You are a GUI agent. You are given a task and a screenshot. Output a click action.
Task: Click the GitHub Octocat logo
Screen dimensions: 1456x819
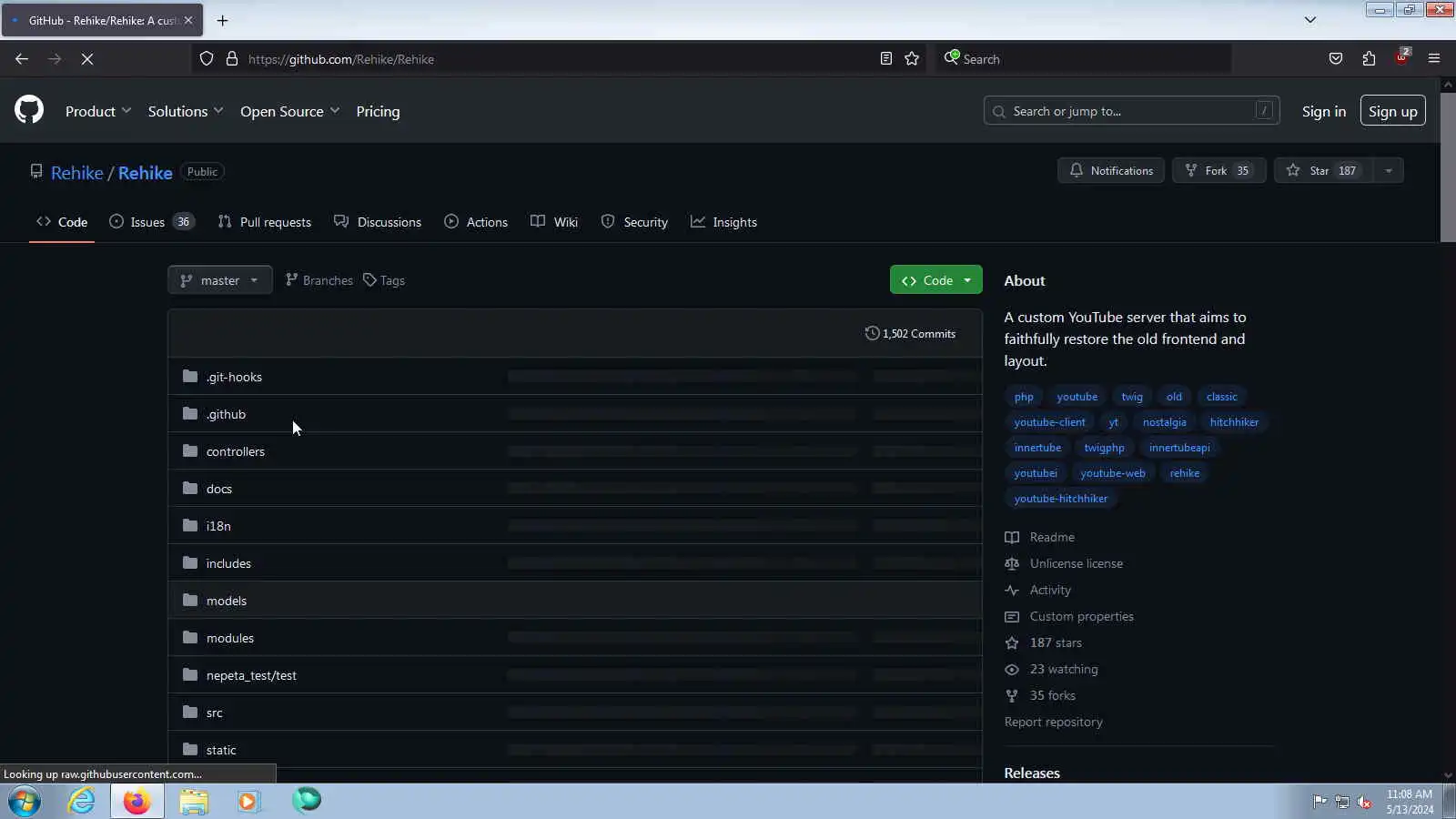(29, 110)
